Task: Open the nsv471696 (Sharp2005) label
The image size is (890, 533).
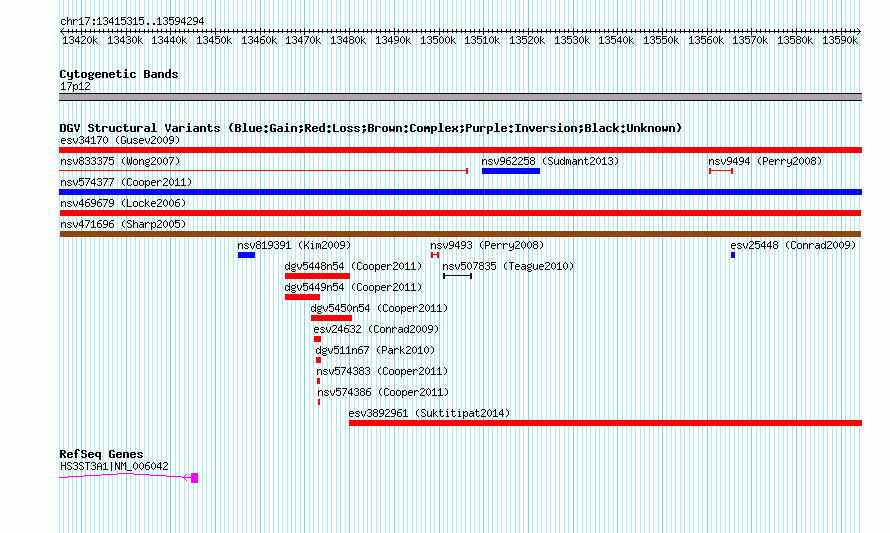Action: tap(123, 224)
